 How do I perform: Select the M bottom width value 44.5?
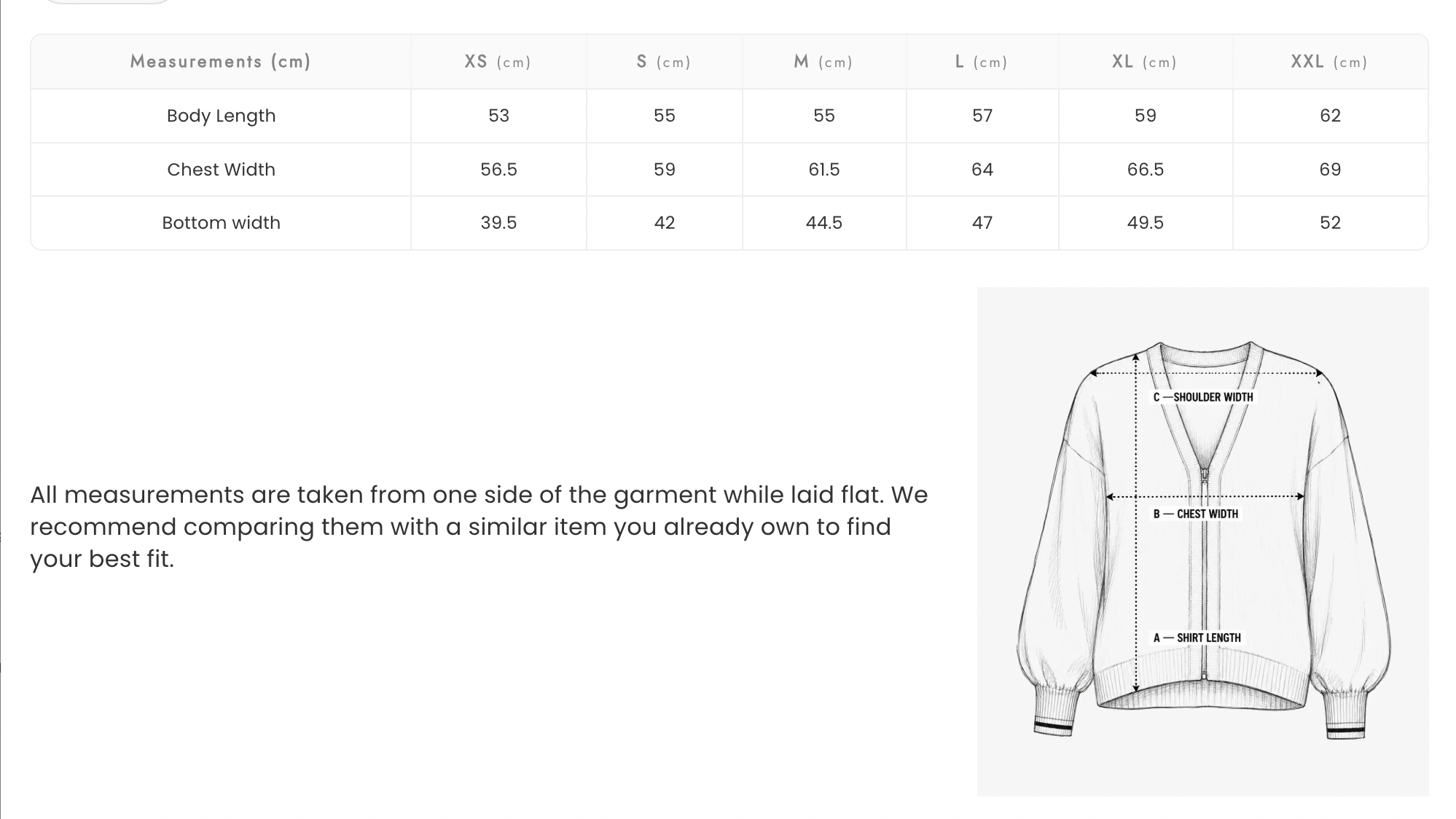[x=823, y=223]
